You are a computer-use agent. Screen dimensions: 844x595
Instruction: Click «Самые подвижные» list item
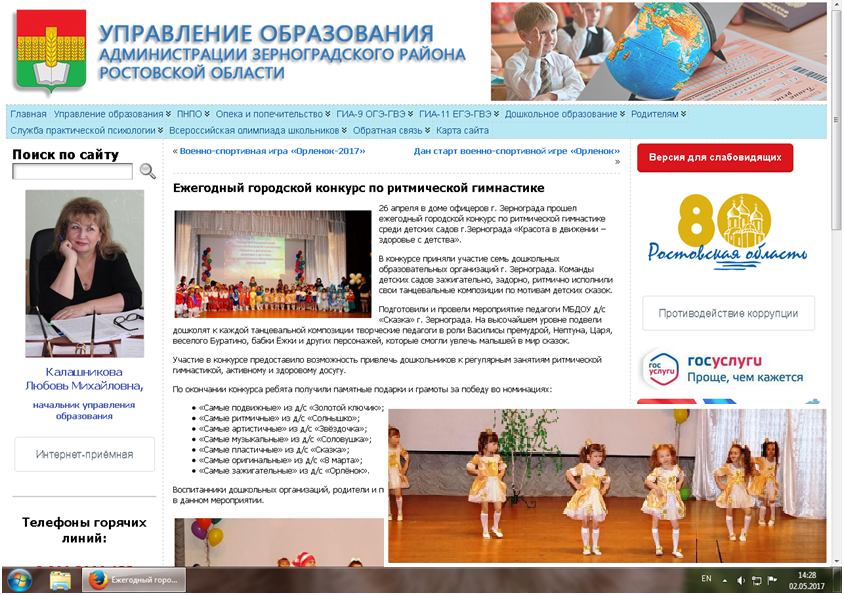click(291, 408)
